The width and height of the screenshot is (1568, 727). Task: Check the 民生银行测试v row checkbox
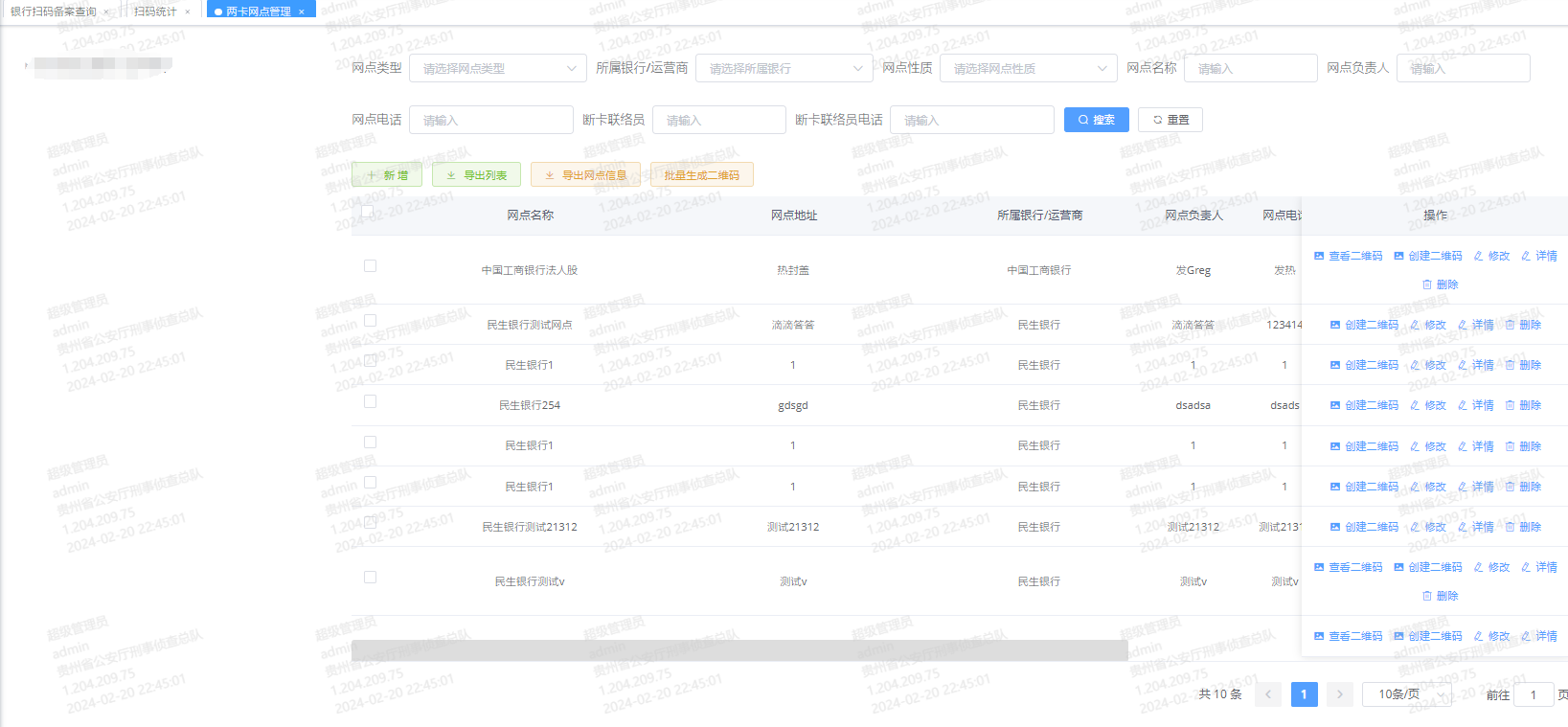(x=370, y=578)
